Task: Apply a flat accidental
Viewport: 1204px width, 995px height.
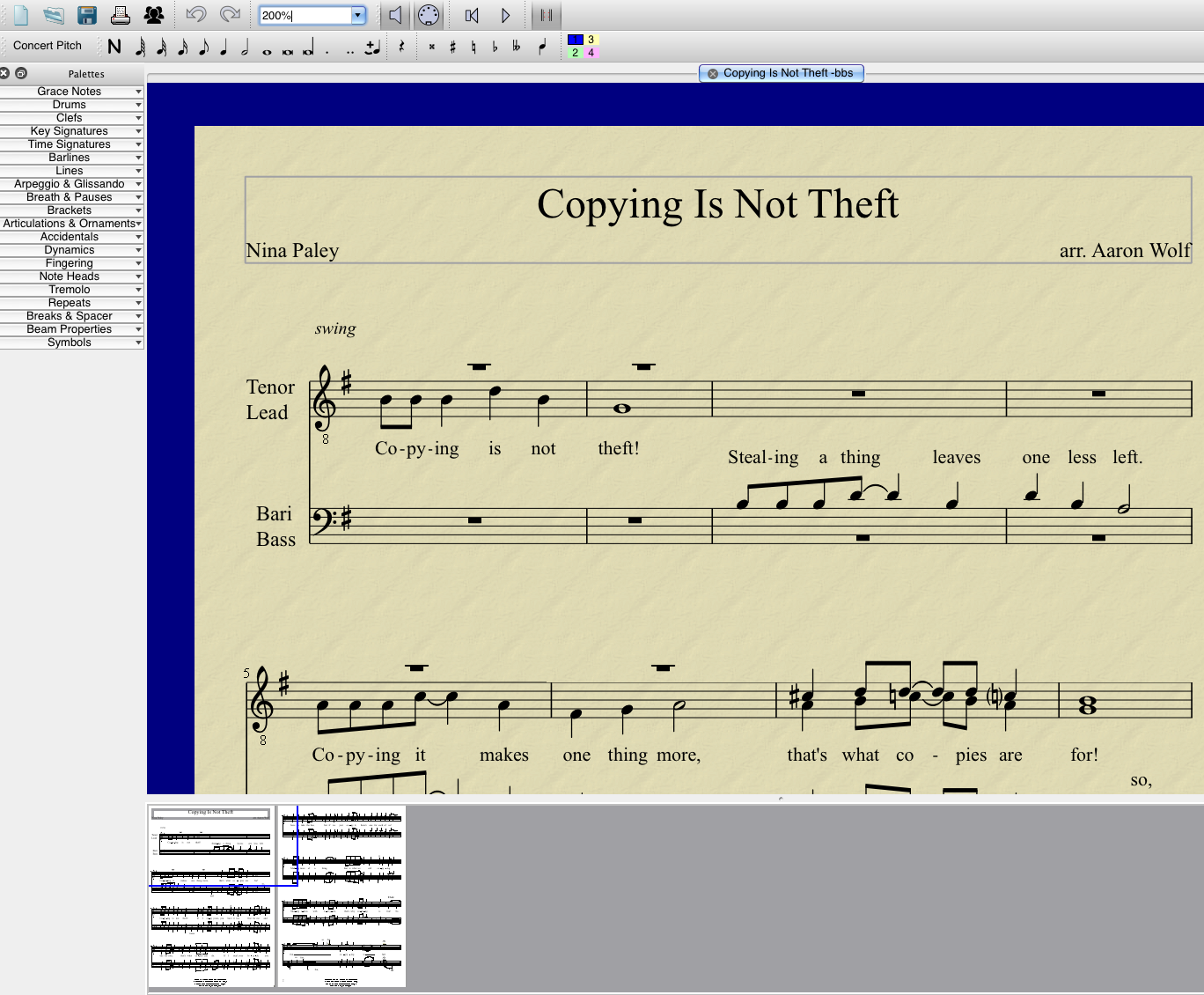Action: [x=495, y=47]
